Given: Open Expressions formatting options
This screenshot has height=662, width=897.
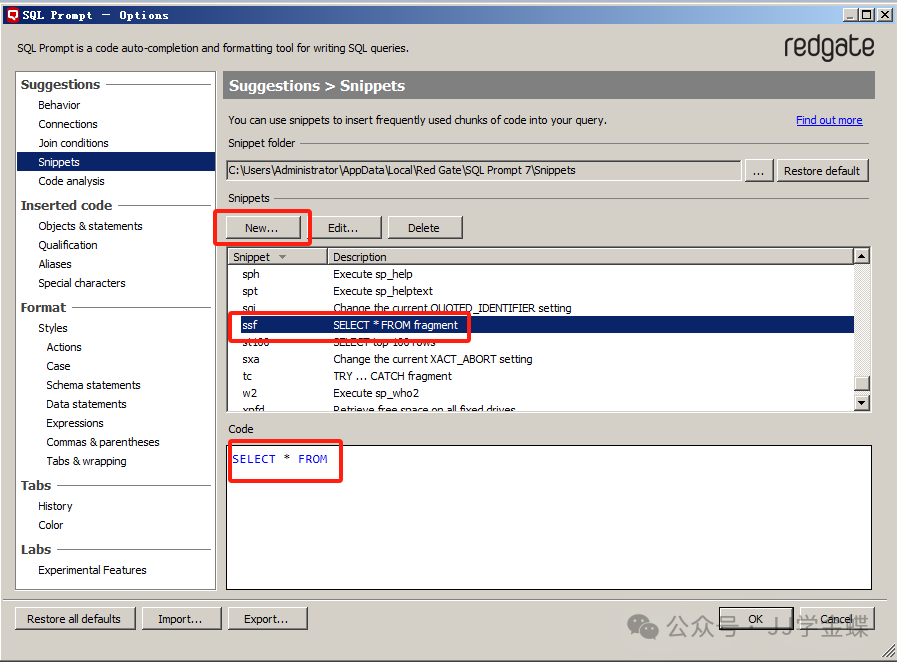Looking at the screenshot, I should pyautogui.click(x=75, y=423).
